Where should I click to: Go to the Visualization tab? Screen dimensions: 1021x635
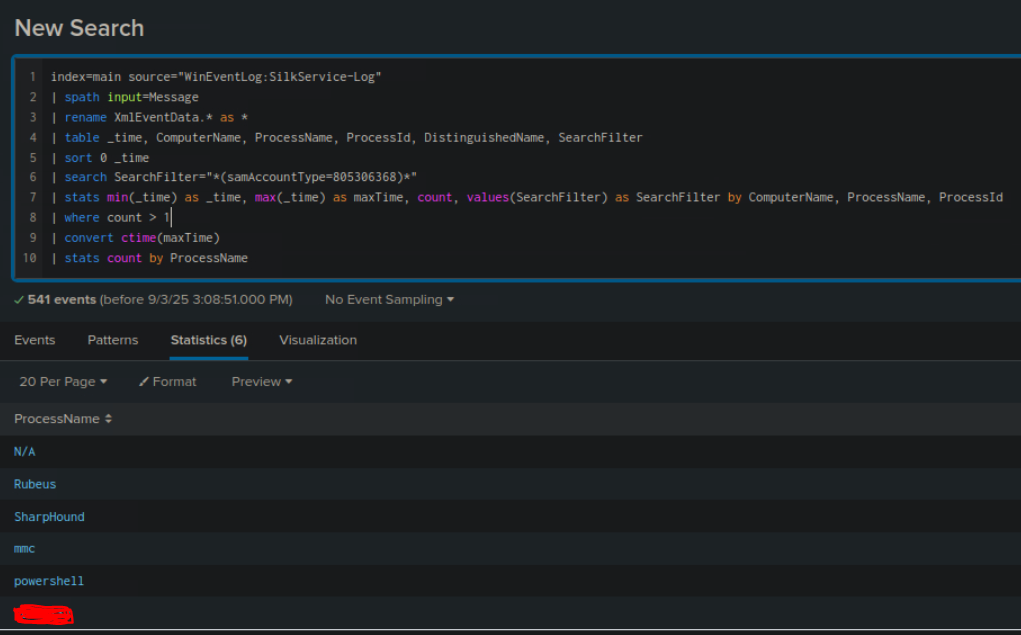318,340
